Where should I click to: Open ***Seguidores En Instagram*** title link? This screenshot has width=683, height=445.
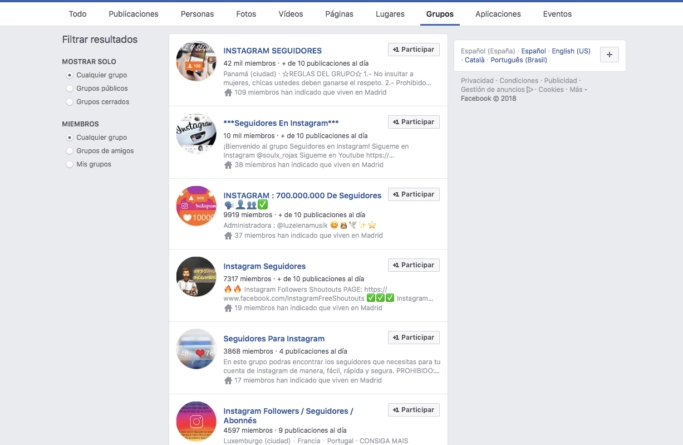281,123
